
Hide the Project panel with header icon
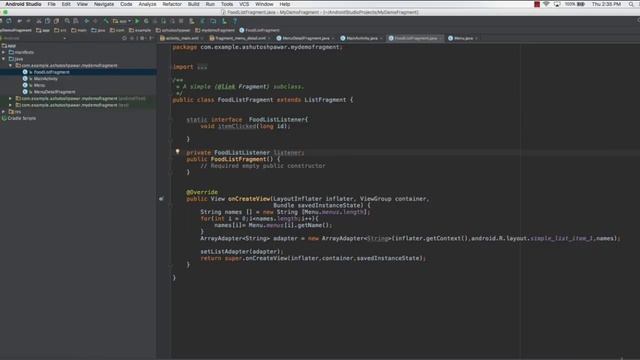point(151,38)
